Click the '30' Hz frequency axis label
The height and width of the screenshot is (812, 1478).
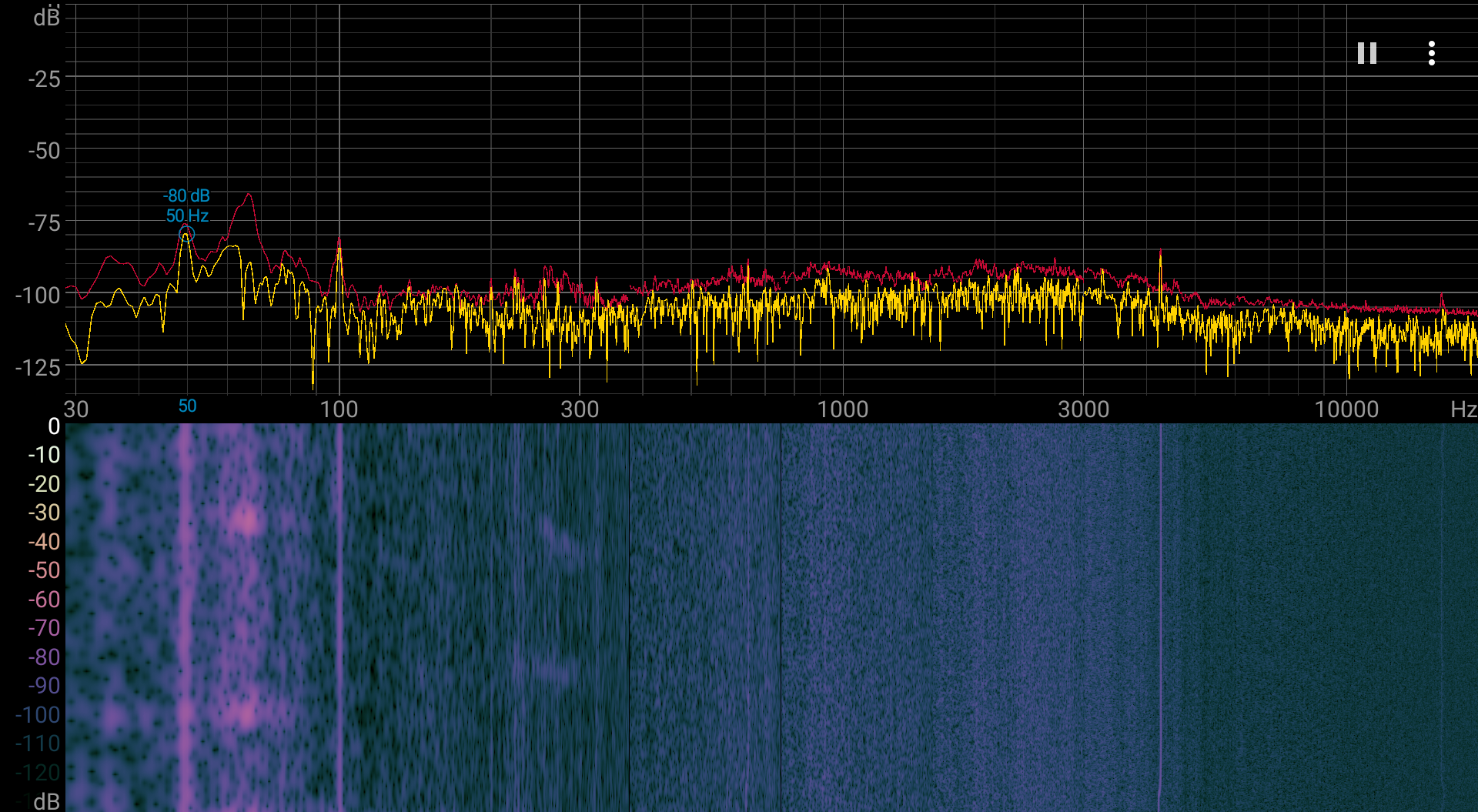point(75,409)
